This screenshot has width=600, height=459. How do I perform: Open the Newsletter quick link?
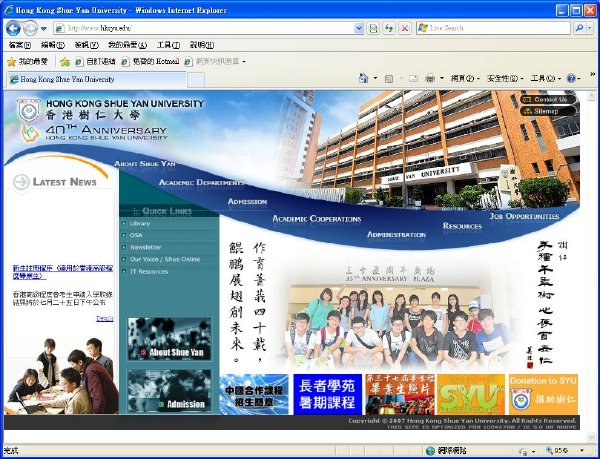tap(145, 247)
